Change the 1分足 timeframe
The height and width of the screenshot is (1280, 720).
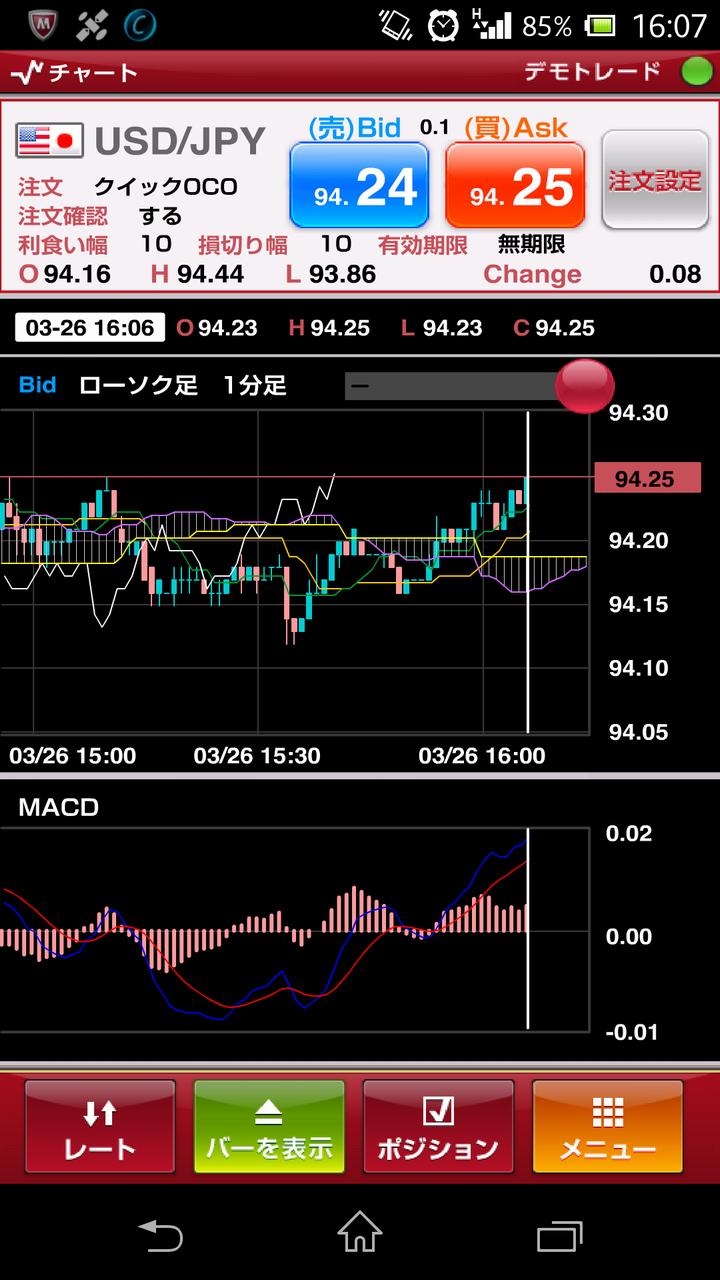(254, 385)
